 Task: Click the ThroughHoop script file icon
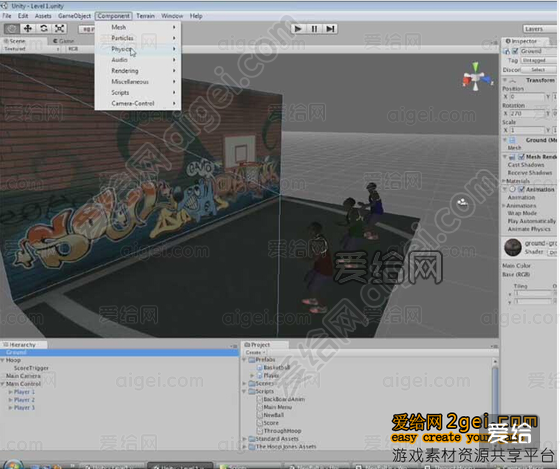point(260,431)
